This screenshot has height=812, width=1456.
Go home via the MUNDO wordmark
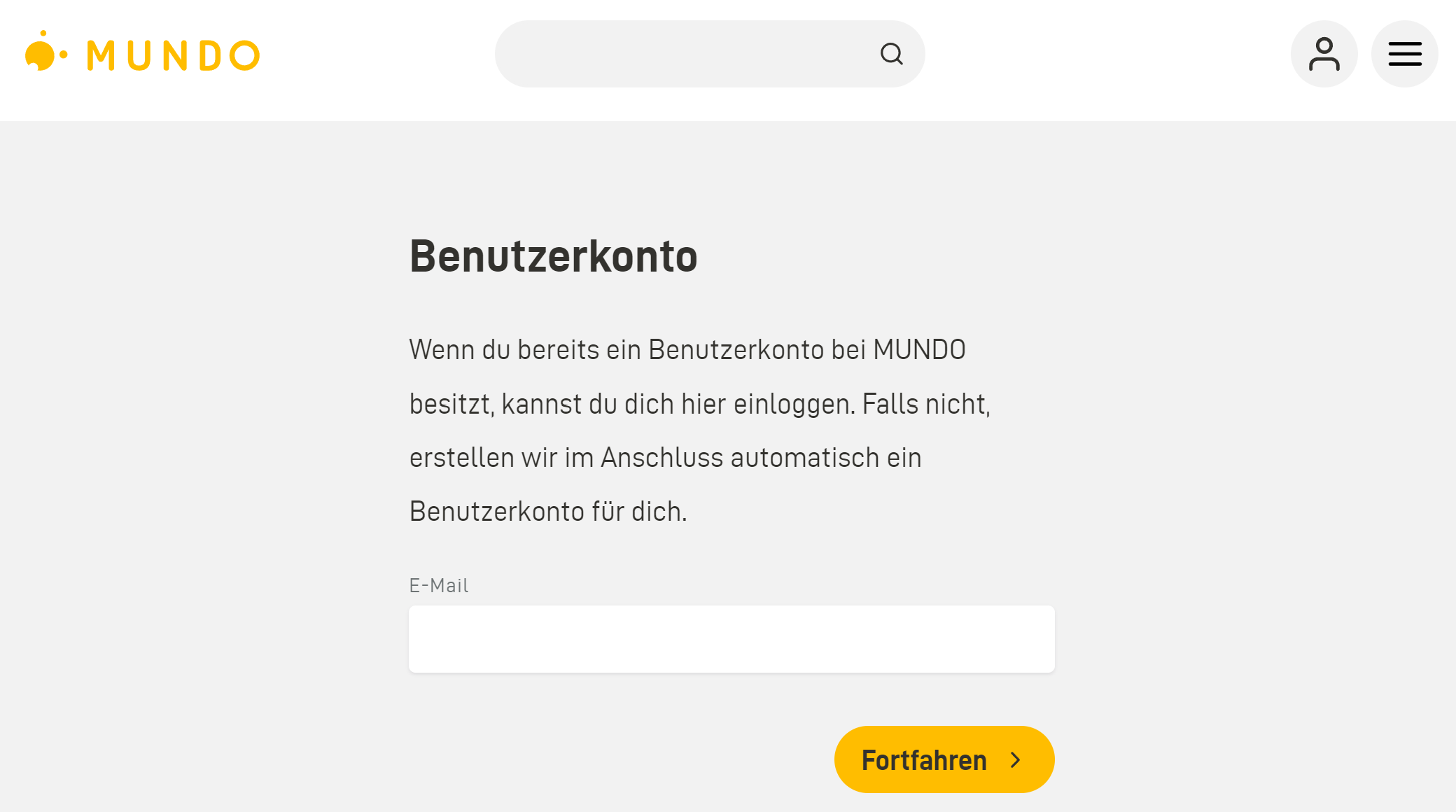click(x=173, y=55)
